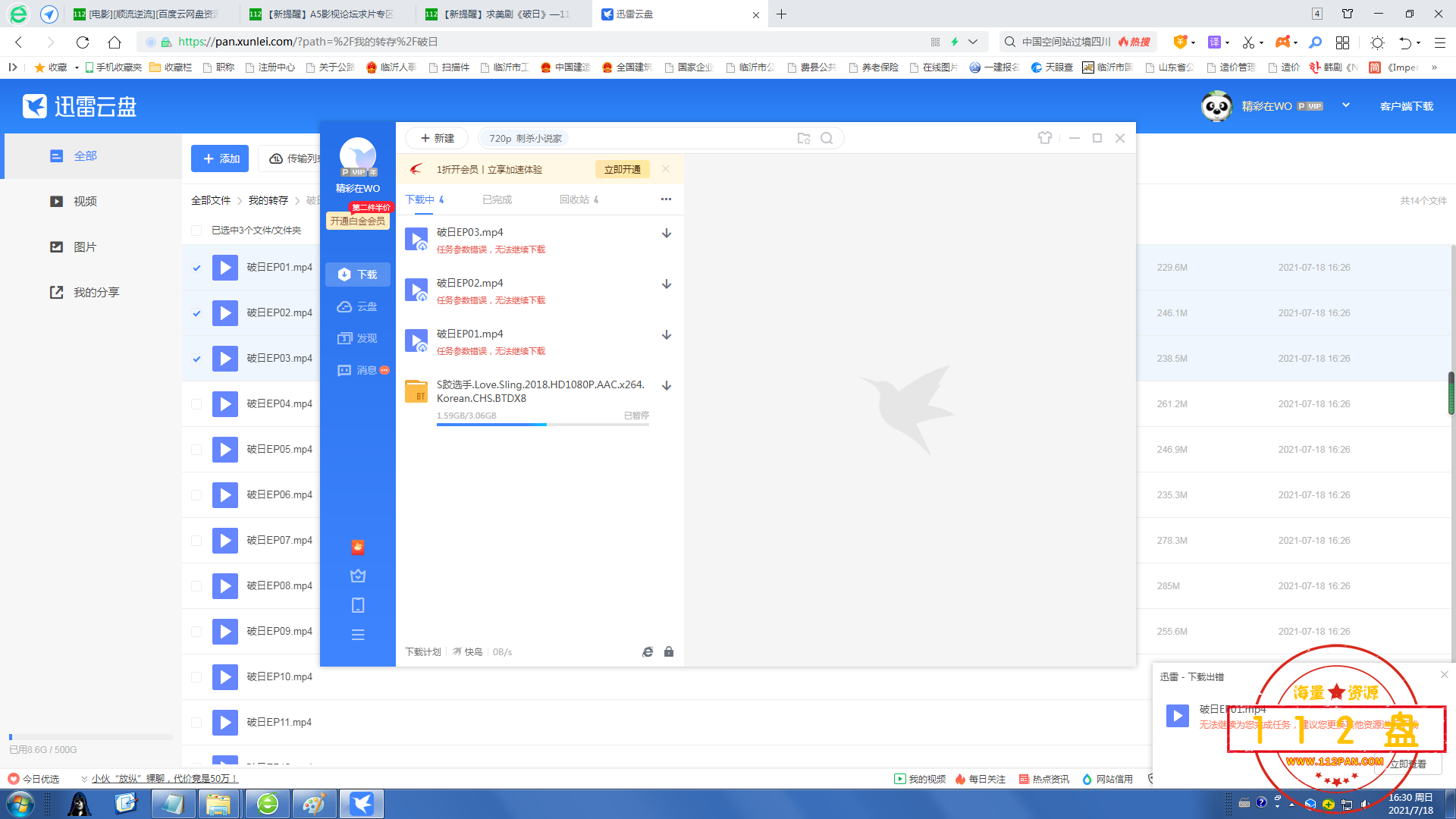Click Love.Sling download progress bar

click(x=543, y=425)
